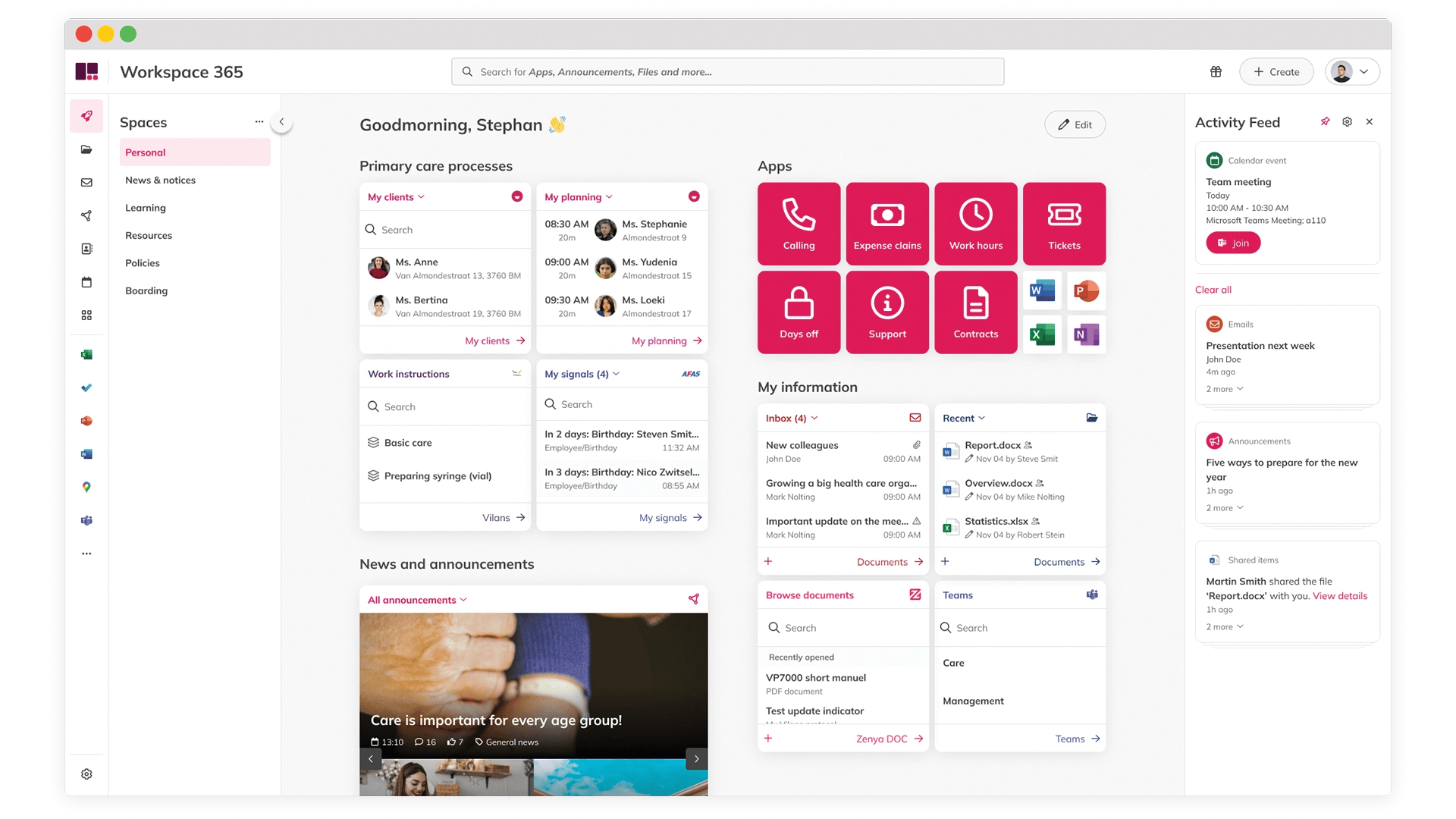Join the Team meeting
The image size is (1456, 819).
coord(1233,243)
